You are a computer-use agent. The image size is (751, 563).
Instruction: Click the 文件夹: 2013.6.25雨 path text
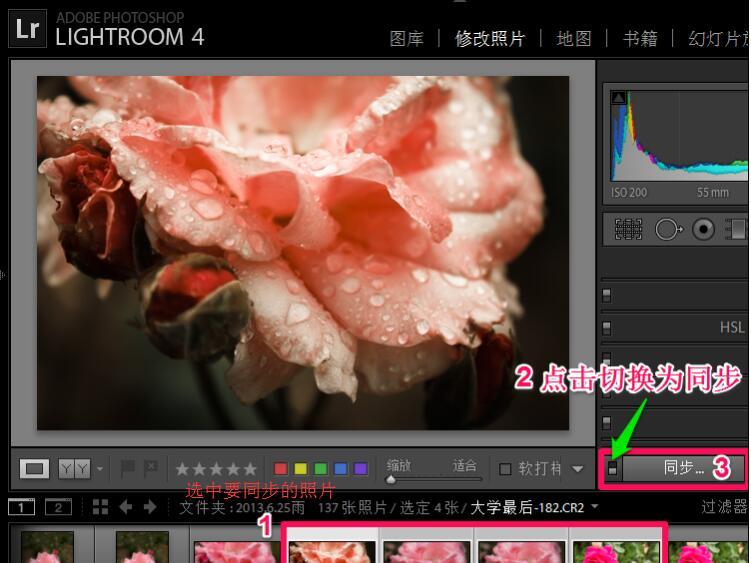coord(241,507)
